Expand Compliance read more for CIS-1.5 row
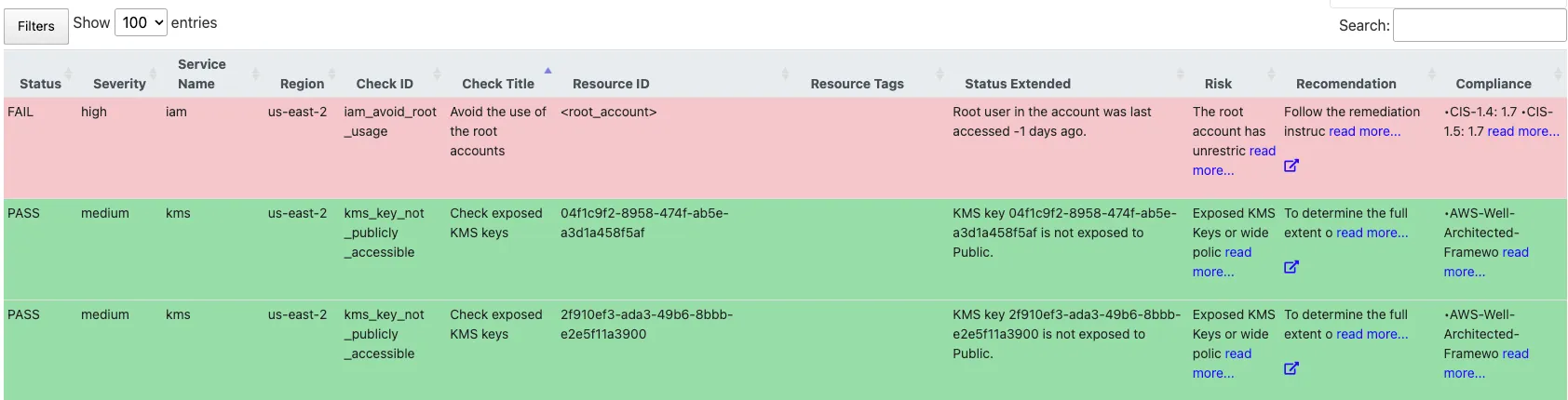The width and height of the screenshot is (1568, 400). [1523, 131]
